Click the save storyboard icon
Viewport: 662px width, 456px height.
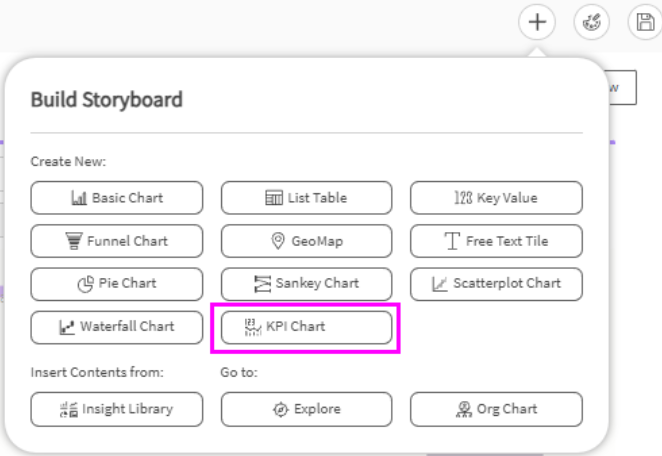click(x=644, y=22)
